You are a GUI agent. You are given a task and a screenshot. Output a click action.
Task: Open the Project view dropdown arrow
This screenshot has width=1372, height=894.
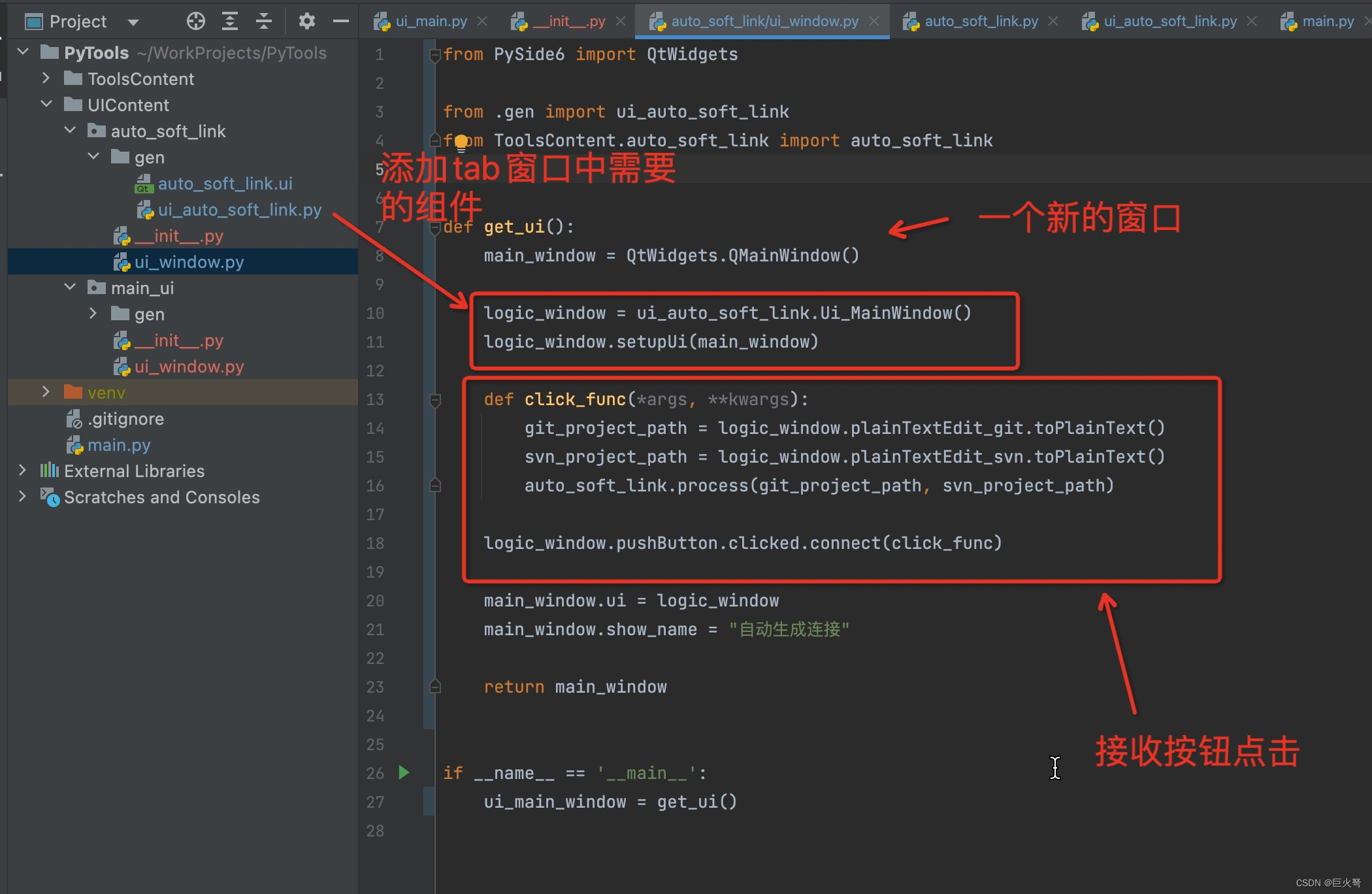pyautogui.click(x=133, y=22)
